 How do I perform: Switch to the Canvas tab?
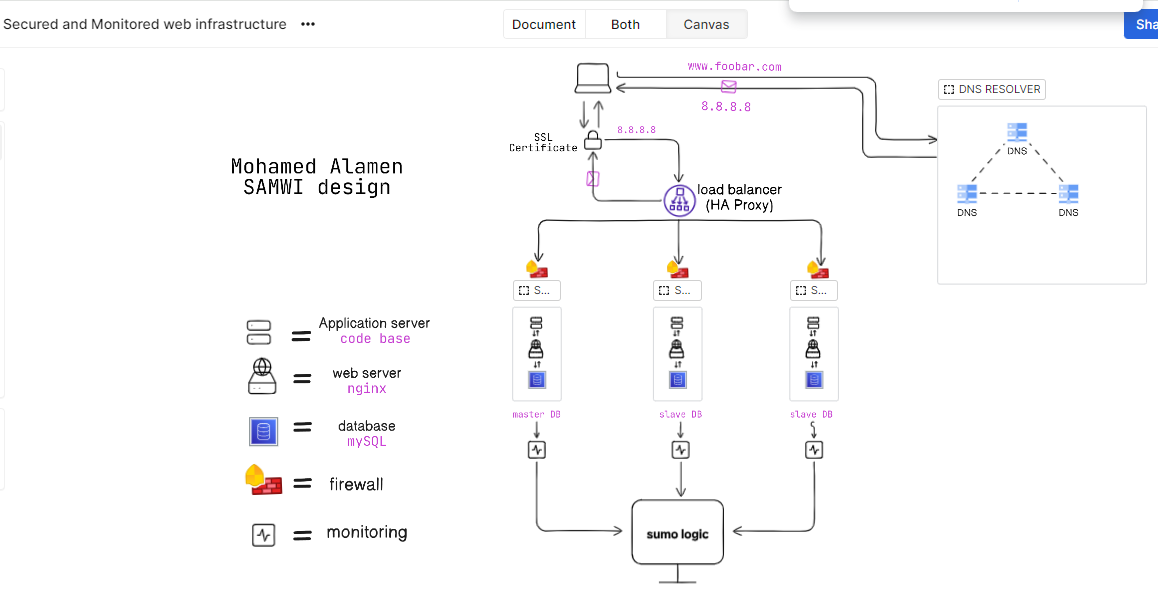(x=706, y=23)
